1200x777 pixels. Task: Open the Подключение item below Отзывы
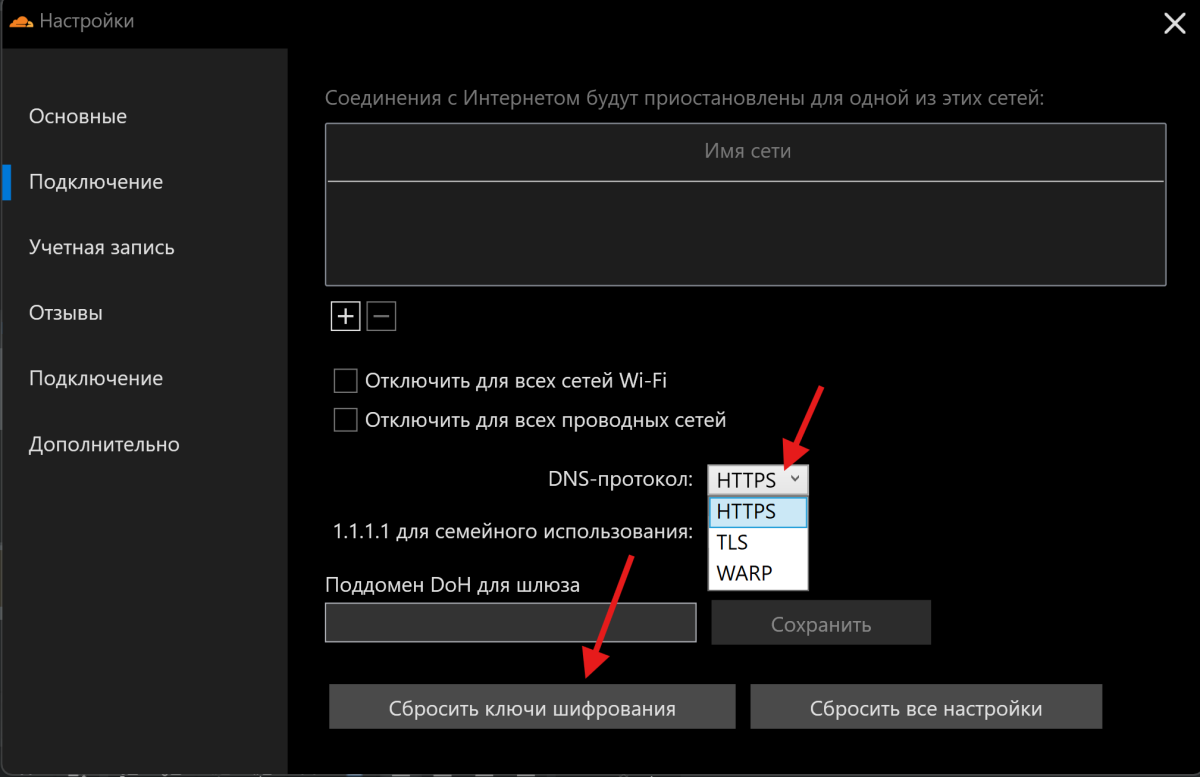coord(96,378)
